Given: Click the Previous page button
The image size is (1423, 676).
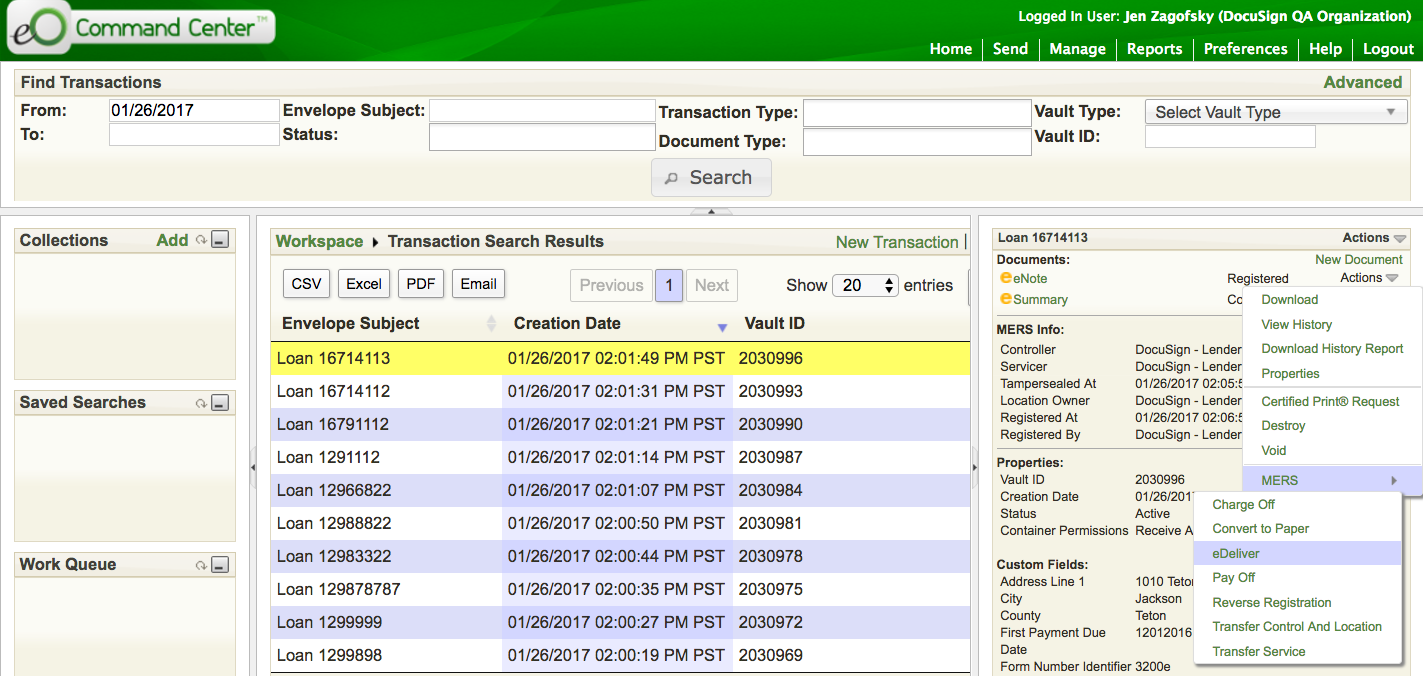Looking at the screenshot, I should pyautogui.click(x=611, y=285).
